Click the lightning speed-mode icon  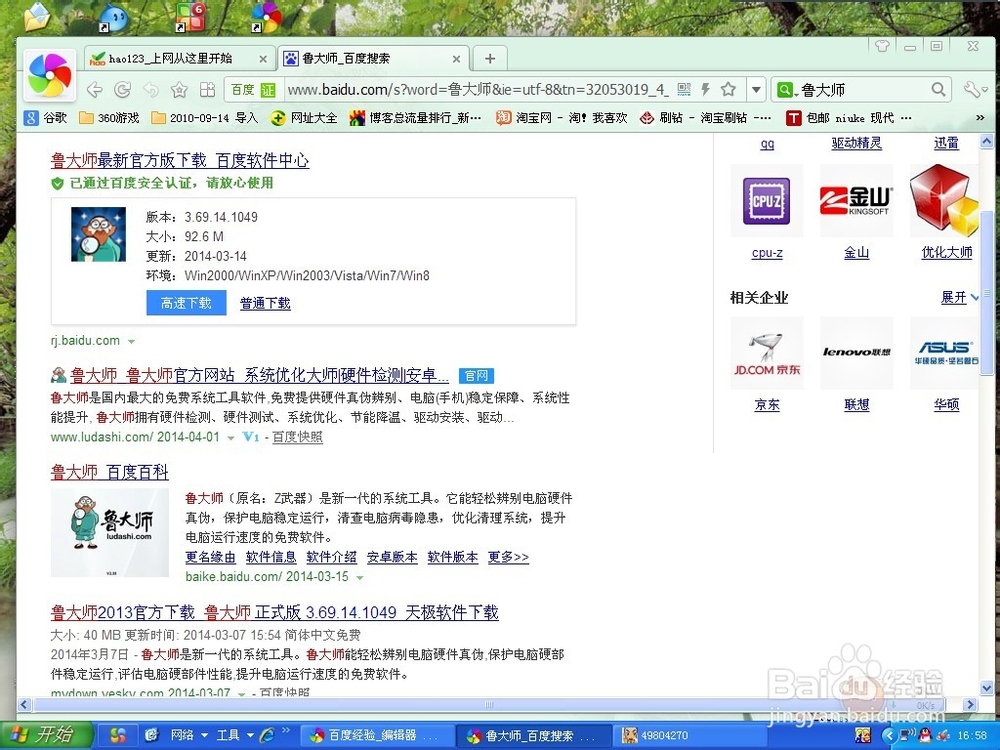coord(705,89)
